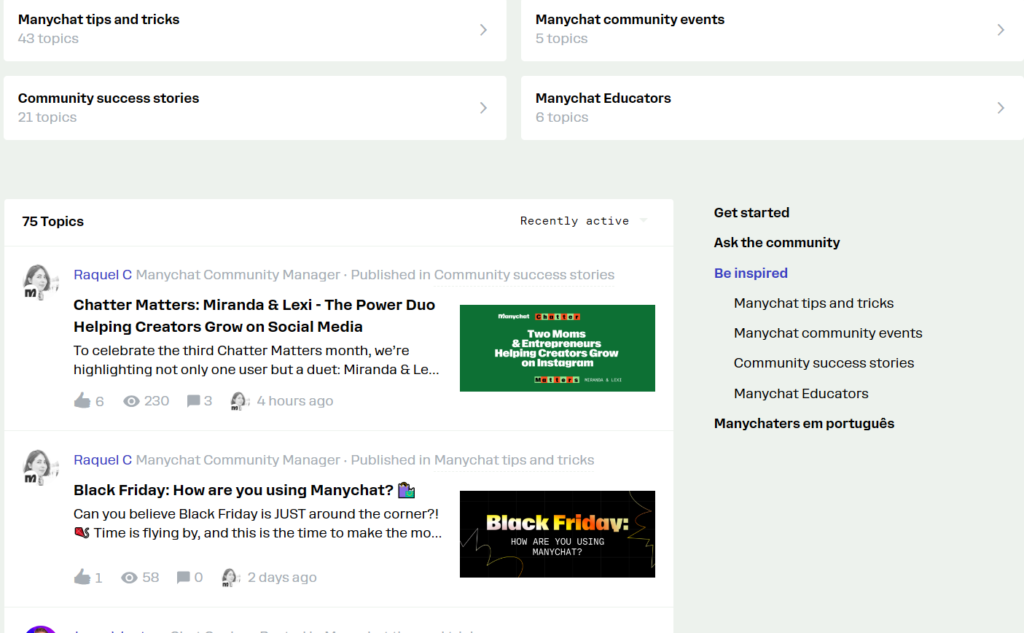
Task: Open Community success stories link in post byline
Action: (x=524, y=274)
